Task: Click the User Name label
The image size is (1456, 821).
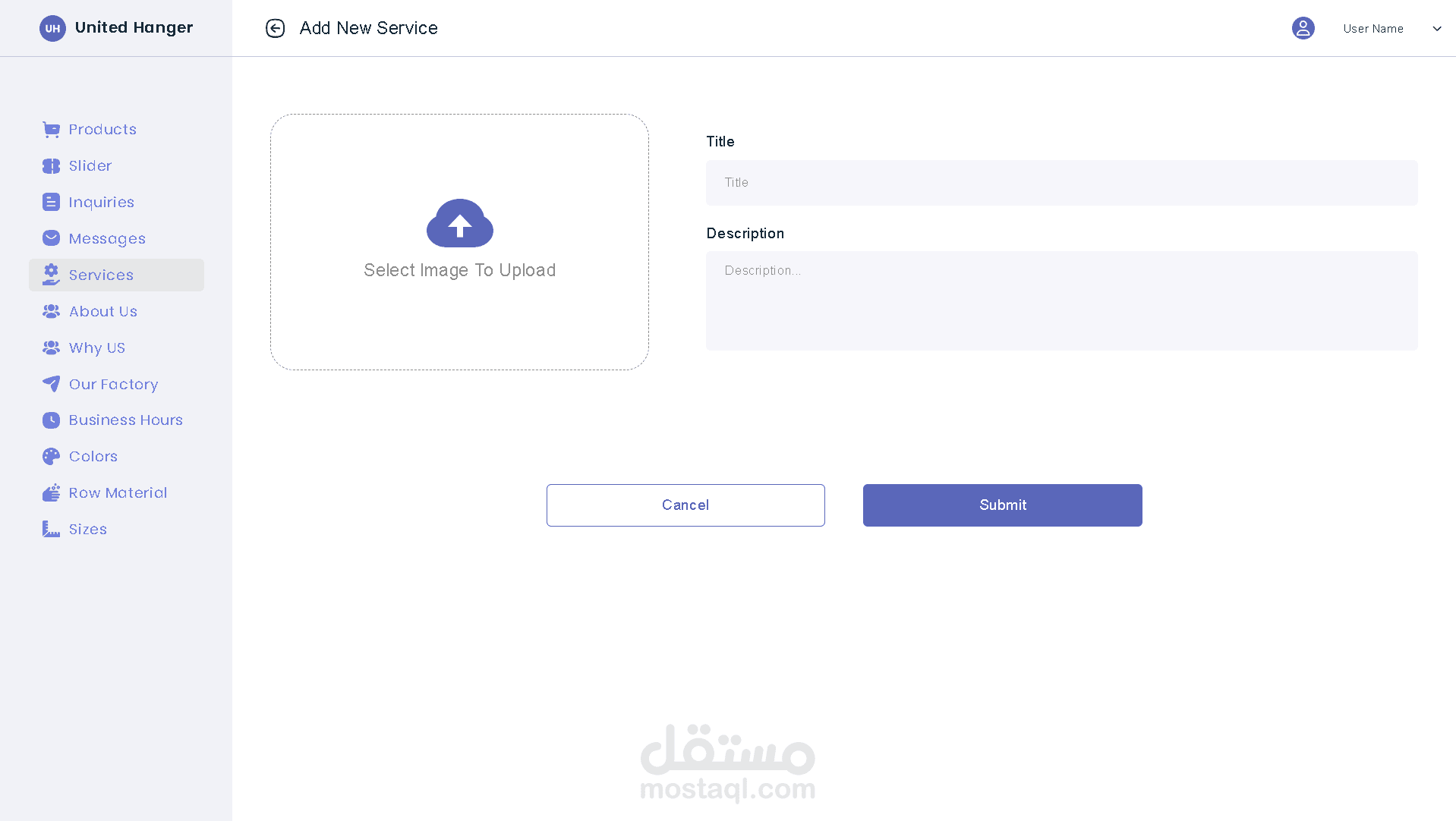Action: pyautogui.click(x=1373, y=29)
